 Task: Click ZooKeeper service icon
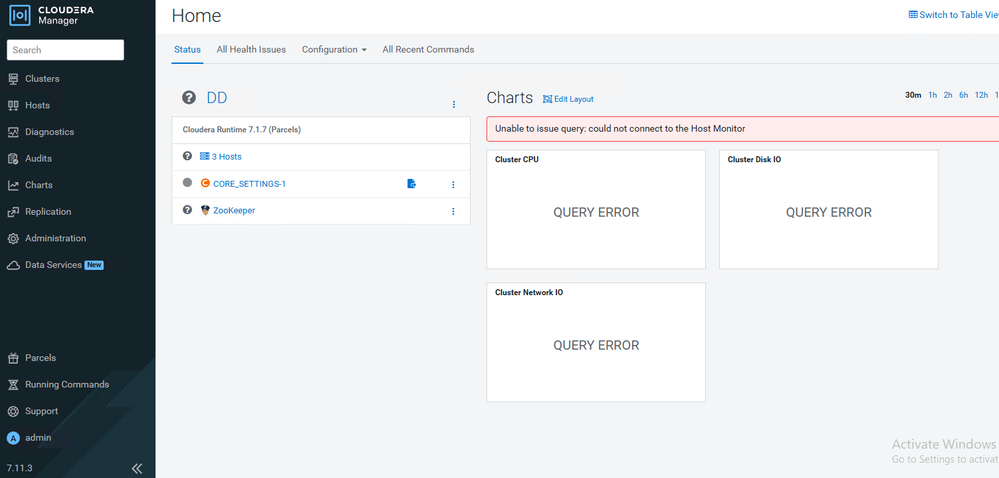pyautogui.click(x=205, y=210)
